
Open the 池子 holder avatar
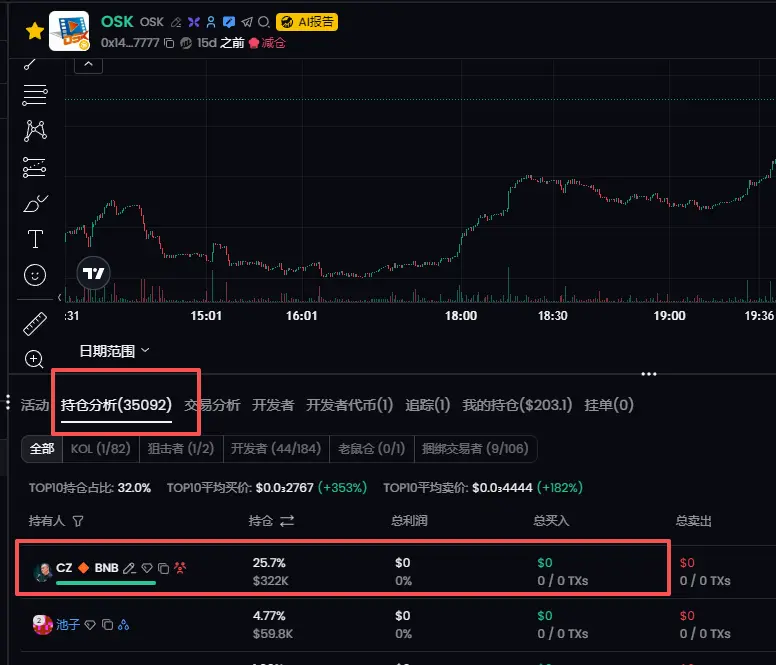(x=43, y=625)
